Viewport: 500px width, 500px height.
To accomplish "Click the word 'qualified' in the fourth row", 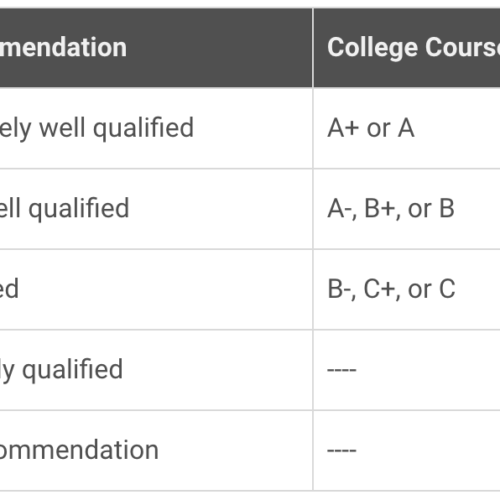I will click(x=73, y=371).
